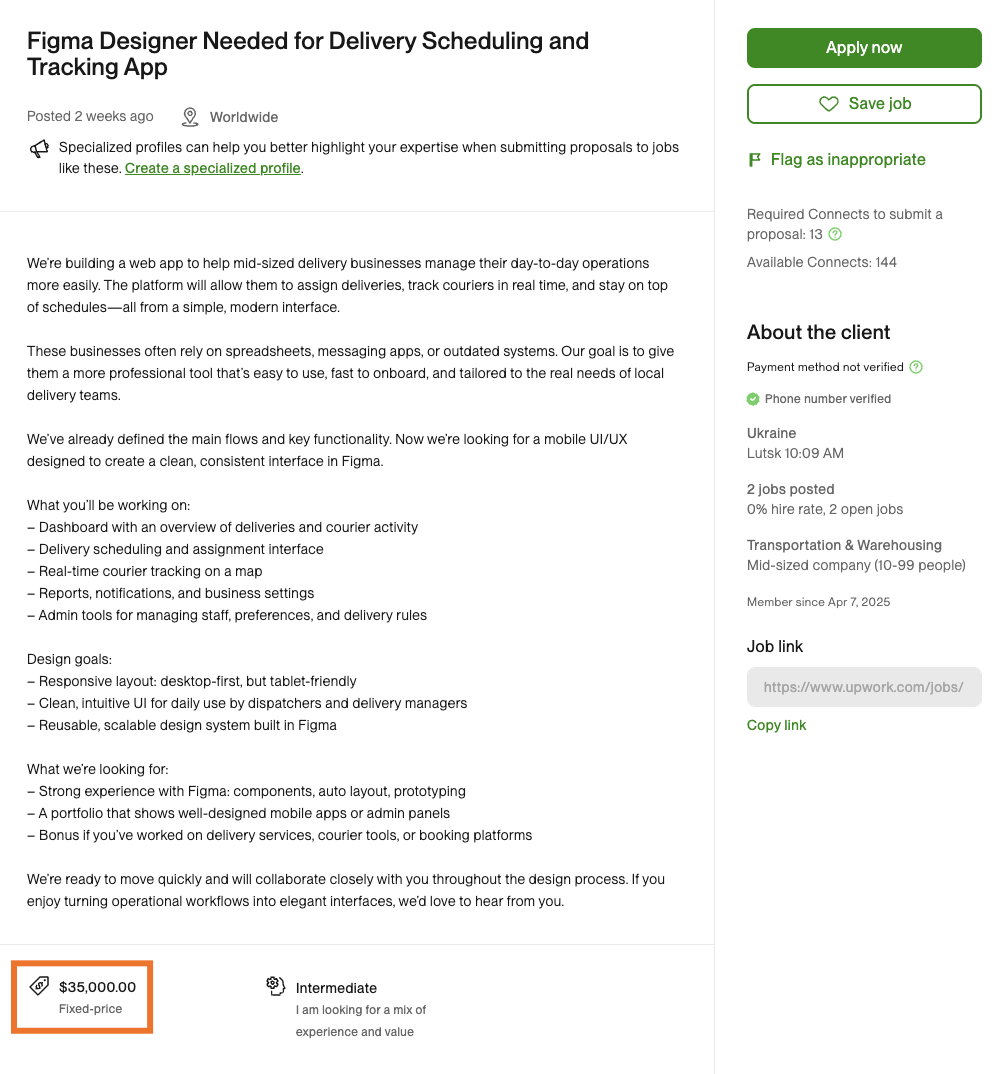Click the heart icon to save job
Screen dimensions: 996x1074
828,104
